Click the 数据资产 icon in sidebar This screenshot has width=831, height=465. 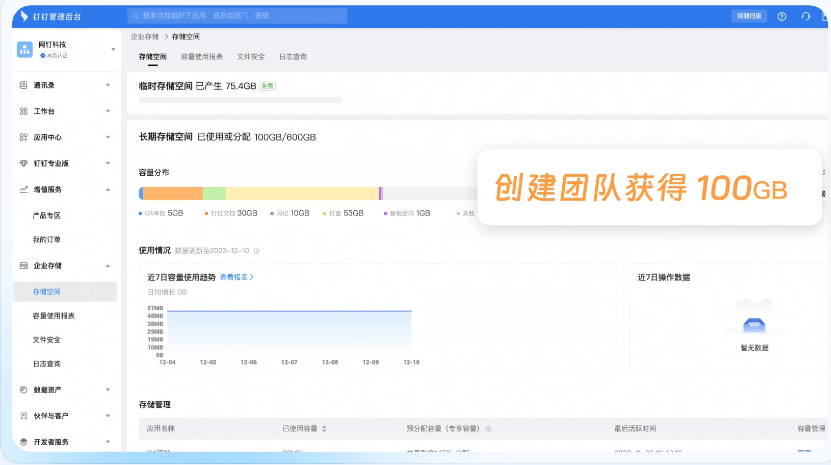coord(23,390)
